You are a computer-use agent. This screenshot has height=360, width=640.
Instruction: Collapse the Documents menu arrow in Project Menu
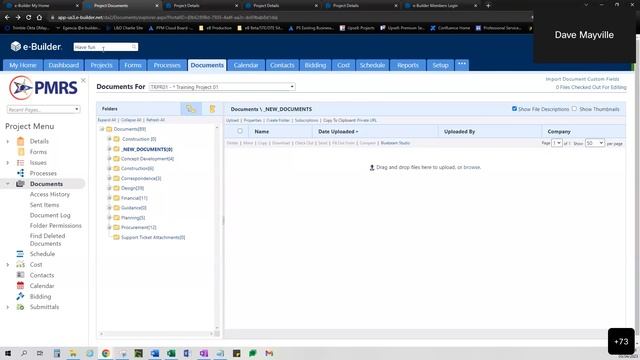[x=7, y=184]
